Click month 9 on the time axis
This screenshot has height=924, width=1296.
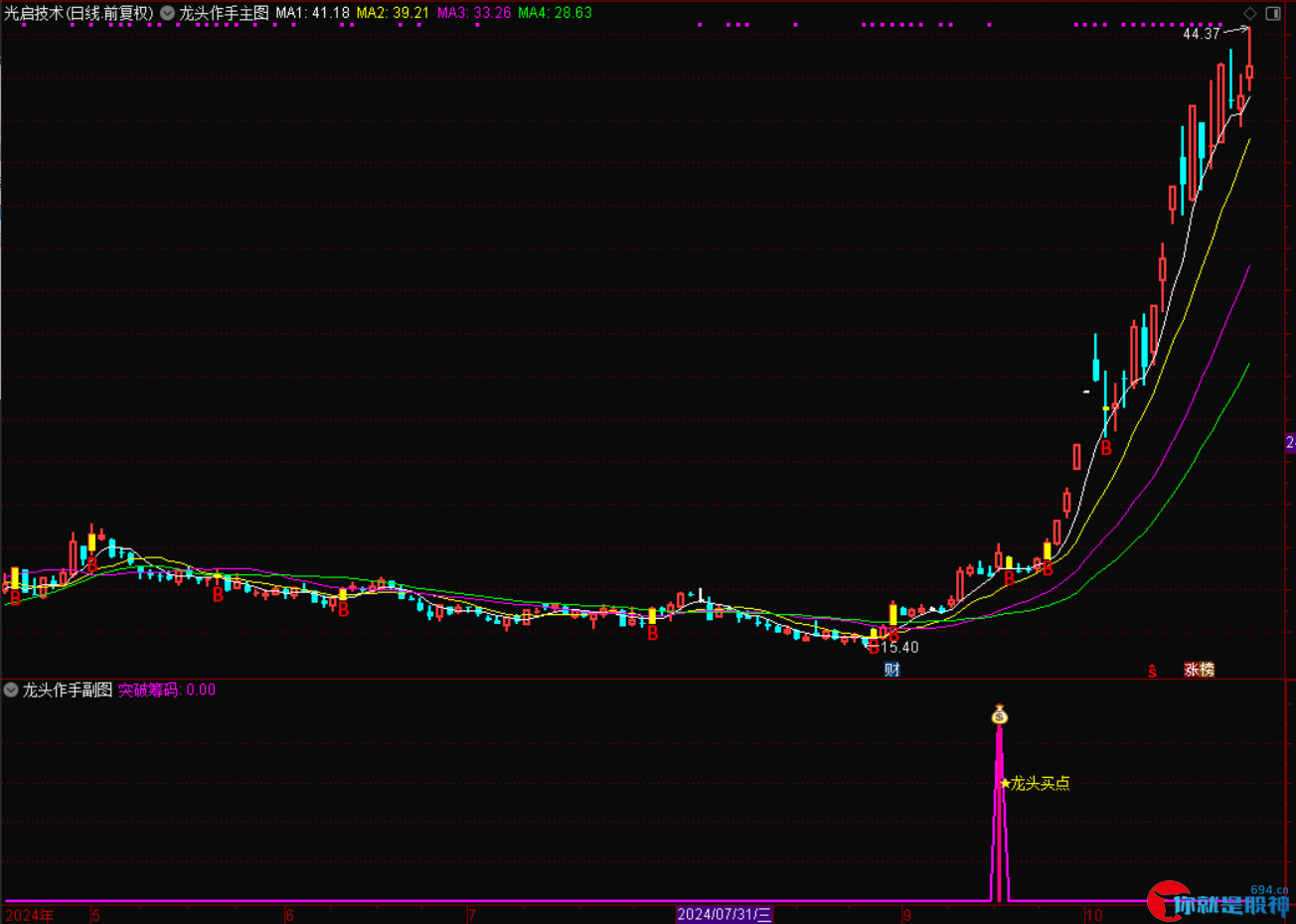pos(907,915)
